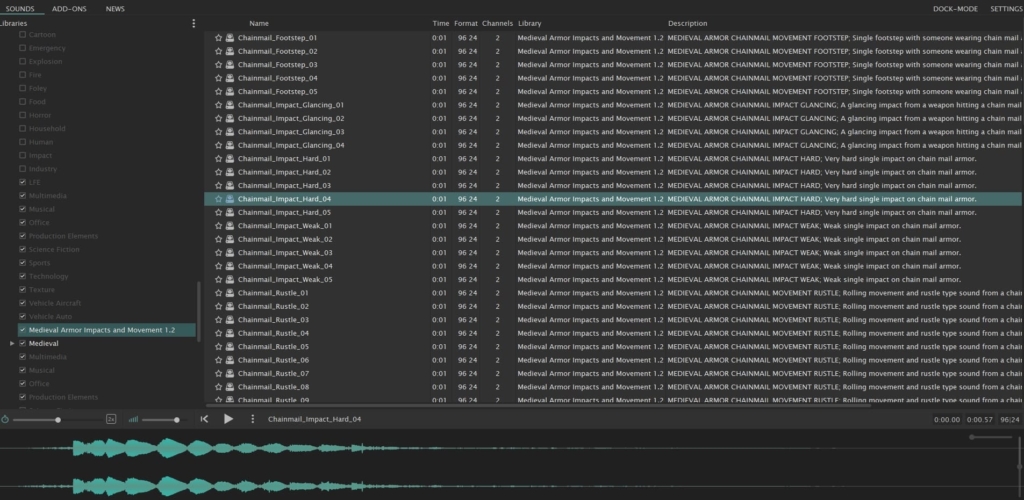Image resolution: width=1024 pixels, height=500 pixels.
Task: Click the stopwatch speed icon
Action: click(x=5, y=419)
